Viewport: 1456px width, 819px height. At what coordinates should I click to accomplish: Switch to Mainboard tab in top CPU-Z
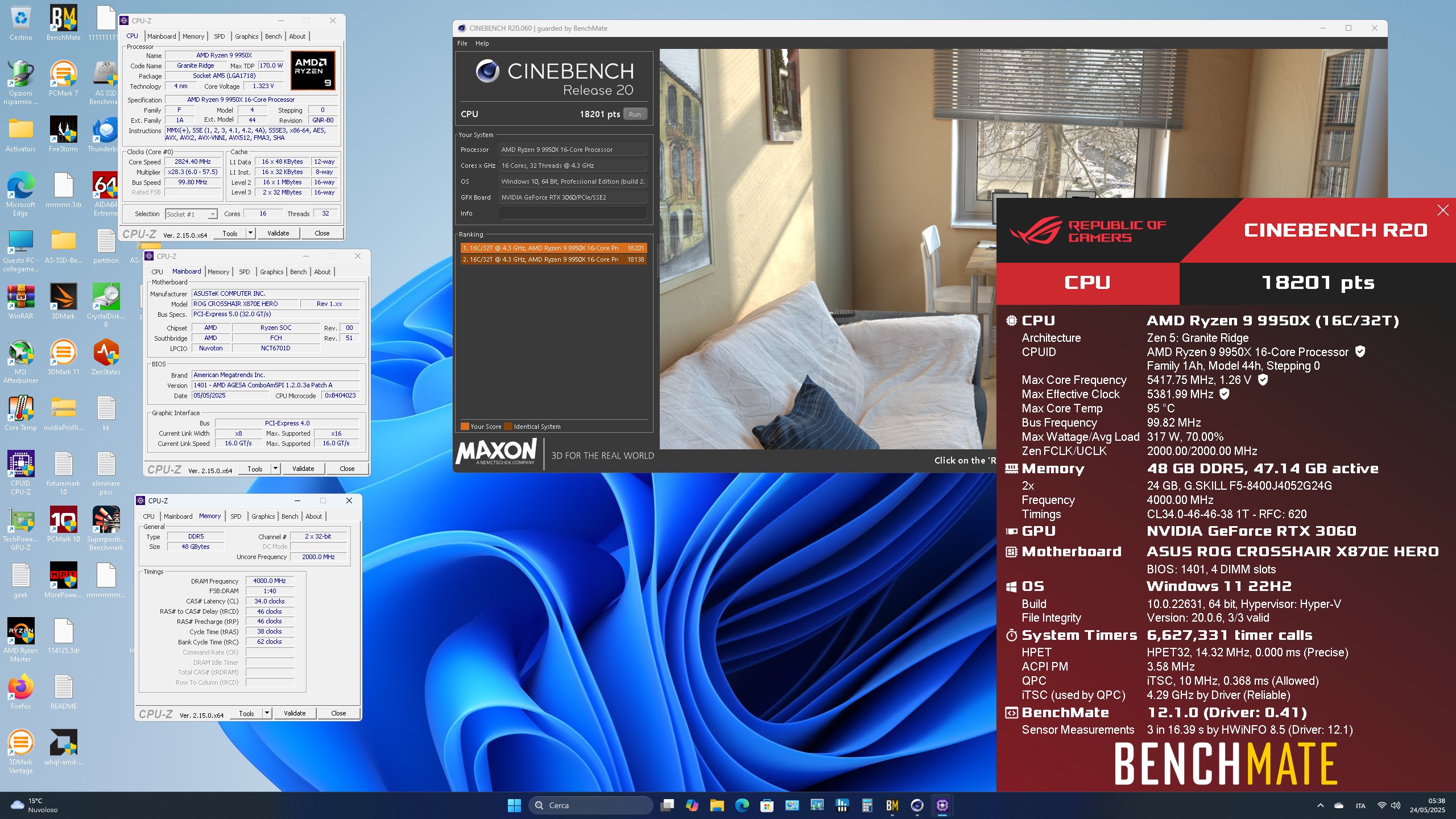coord(162,36)
